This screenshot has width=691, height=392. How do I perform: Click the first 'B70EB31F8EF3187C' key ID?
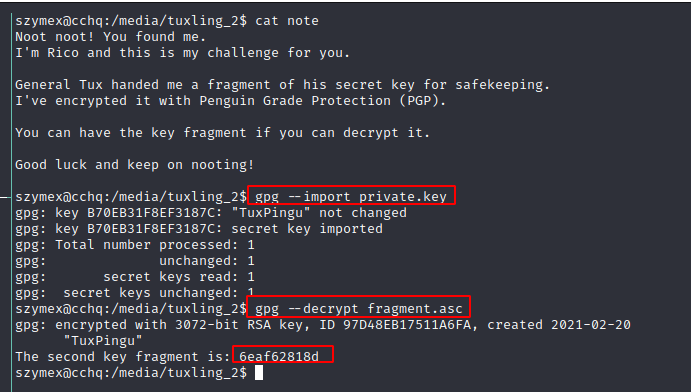point(151,213)
